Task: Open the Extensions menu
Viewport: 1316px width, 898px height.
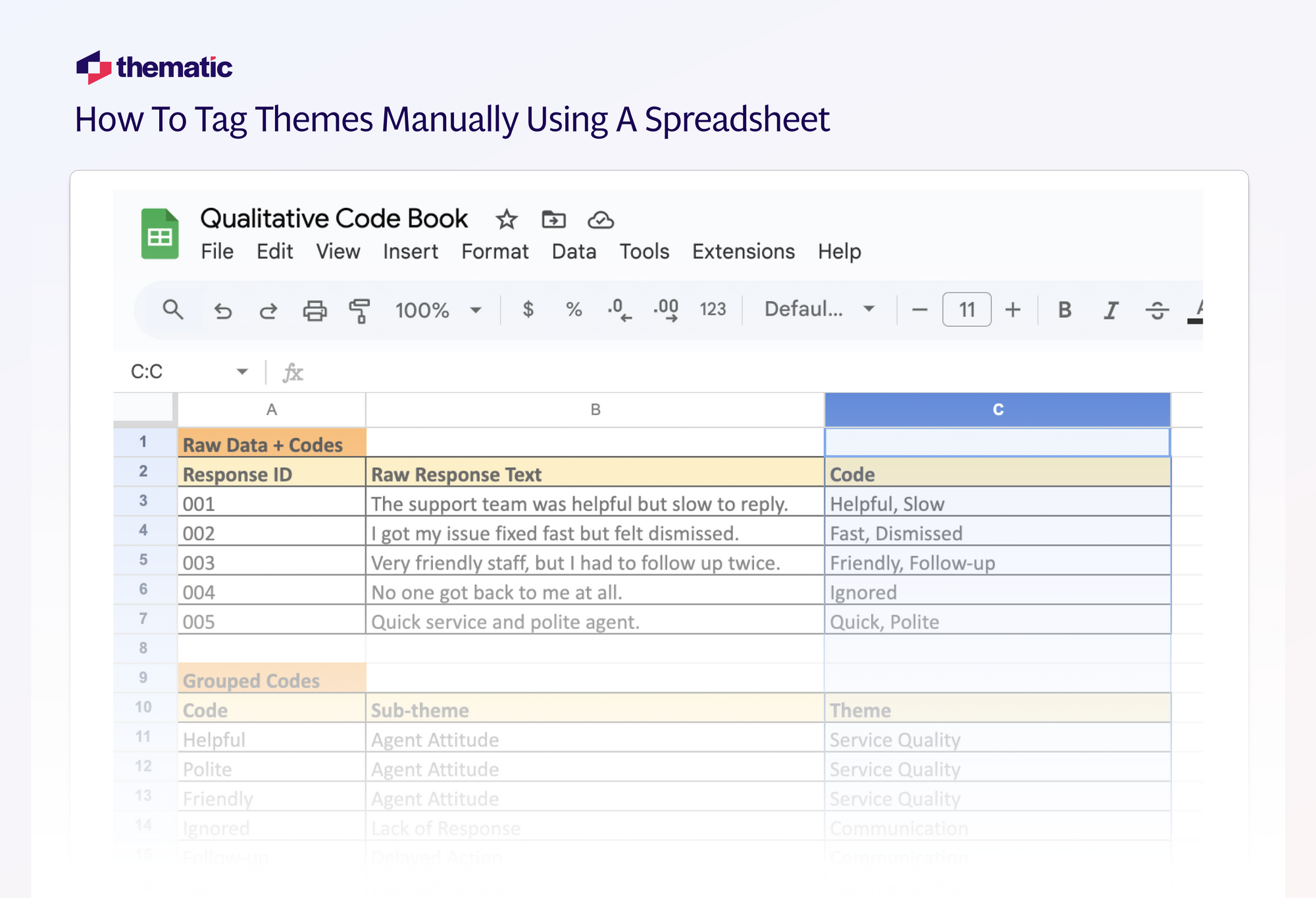Action: [744, 251]
